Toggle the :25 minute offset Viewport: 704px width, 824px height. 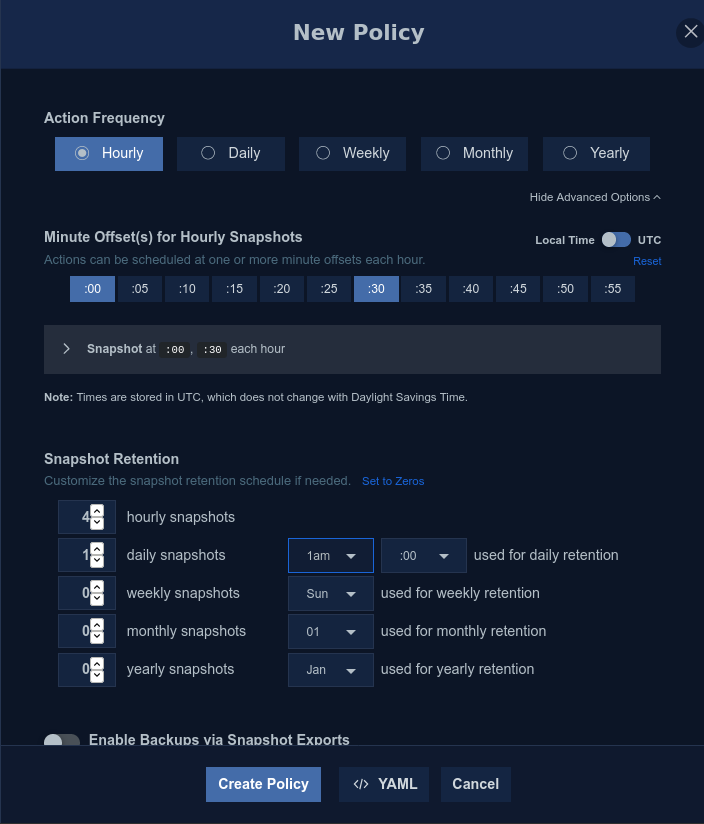click(329, 289)
